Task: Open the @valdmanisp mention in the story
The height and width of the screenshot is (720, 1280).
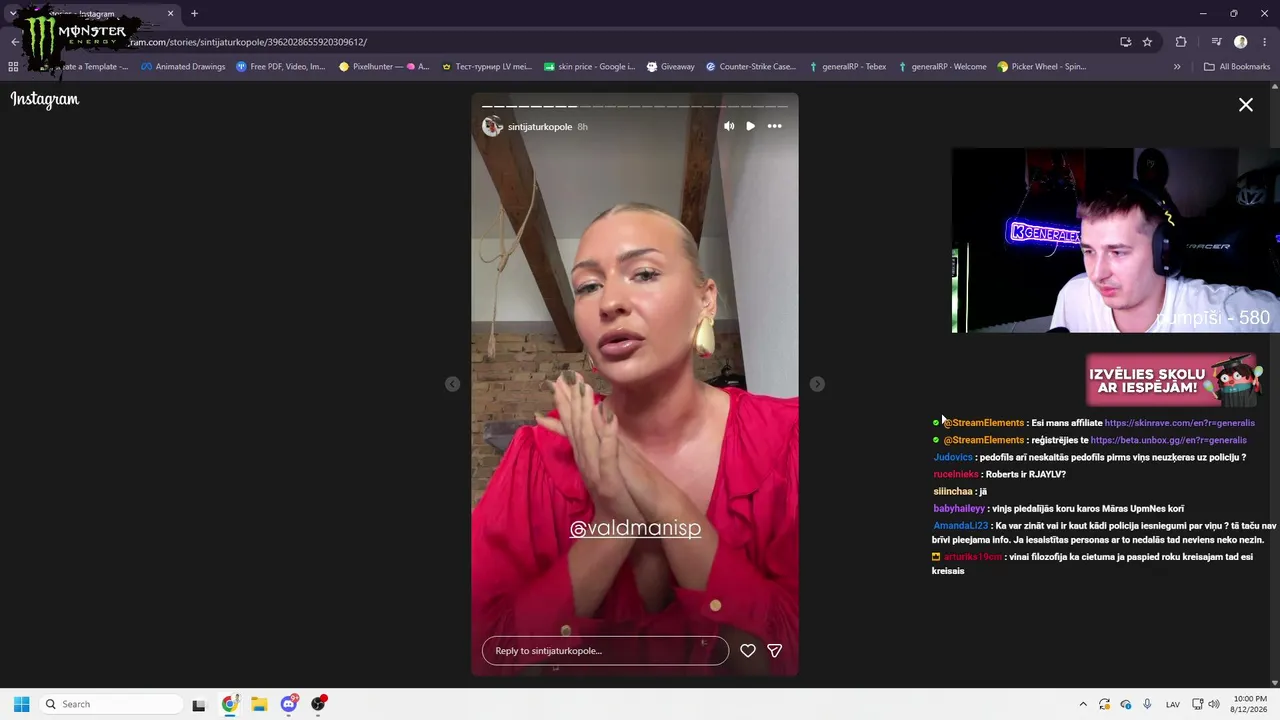Action: [635, 528]
